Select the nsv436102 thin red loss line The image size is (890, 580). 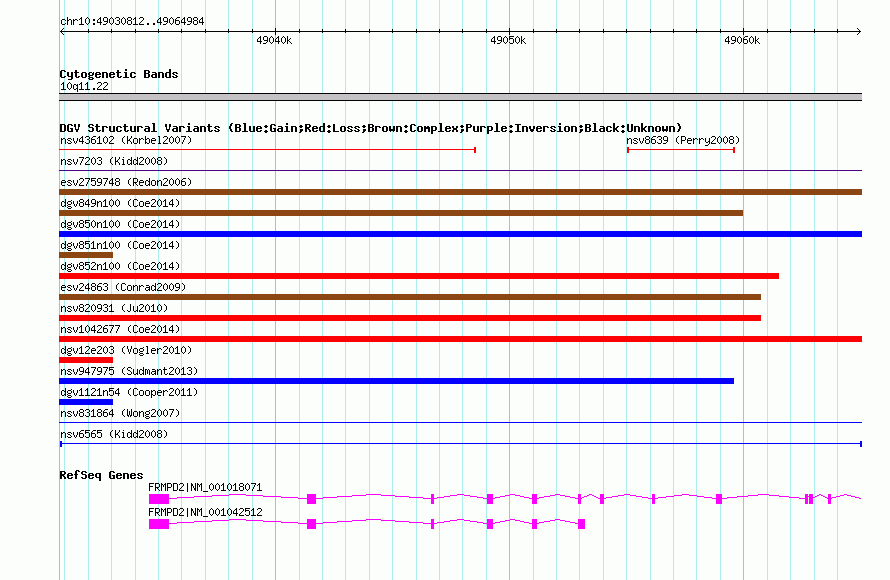pyautogui.click(x=267, y=150)
